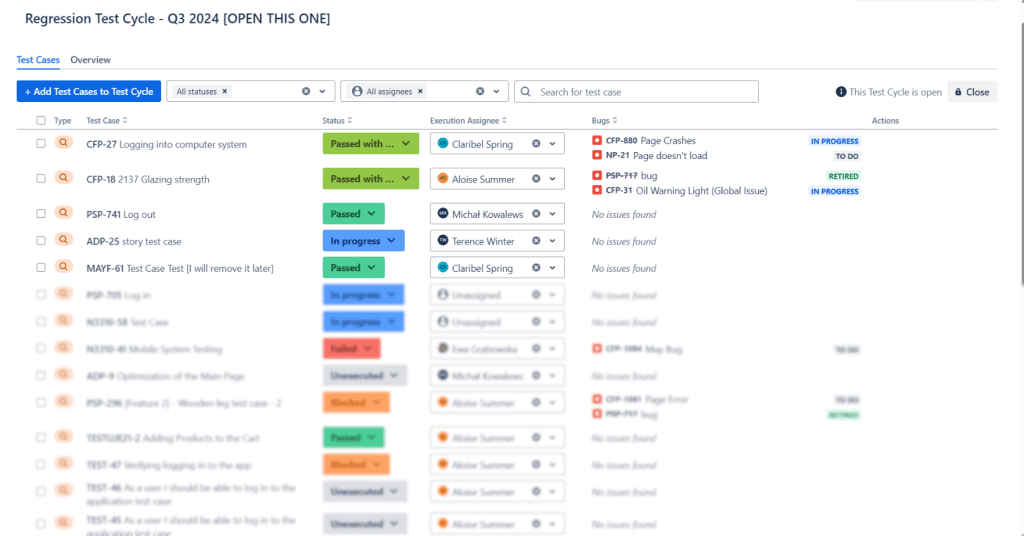The image size is (1024, 536).
Task: Clear the All statuses filter field with its circle X
Action: pyautogui.click(x=306, y=91)
